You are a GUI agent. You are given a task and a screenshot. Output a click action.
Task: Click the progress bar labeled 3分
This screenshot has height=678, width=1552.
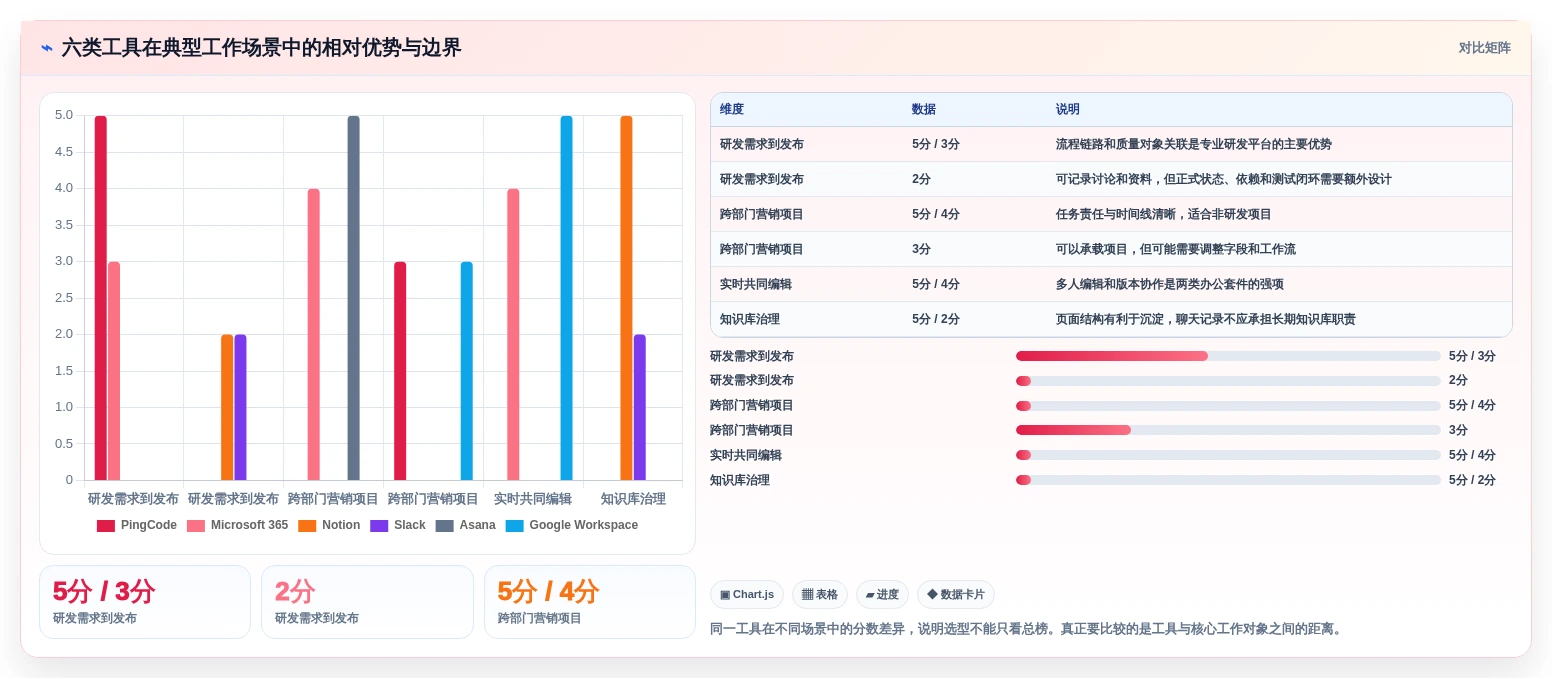(1228, 430)
